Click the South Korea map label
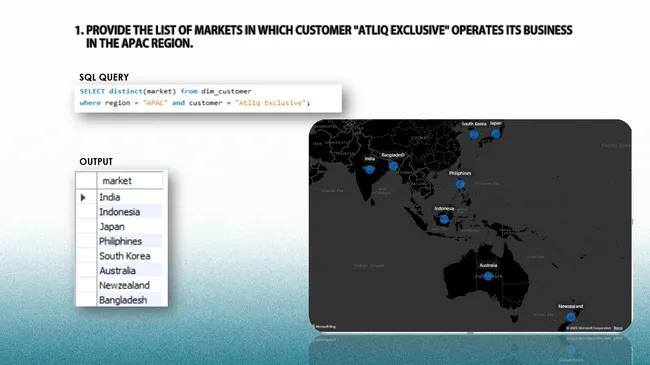This screenshot has height=365, width=650. click(474, 124)
